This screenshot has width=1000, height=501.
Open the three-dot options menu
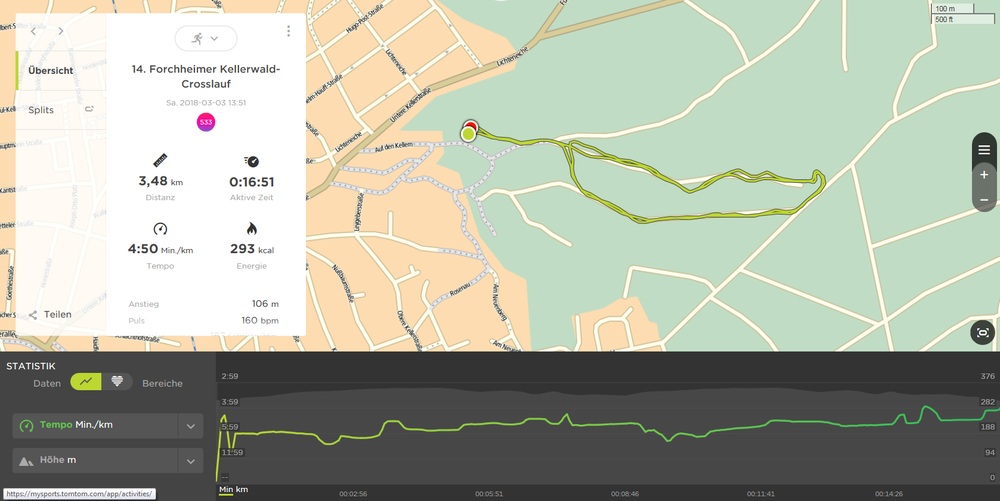click(288, 31)
